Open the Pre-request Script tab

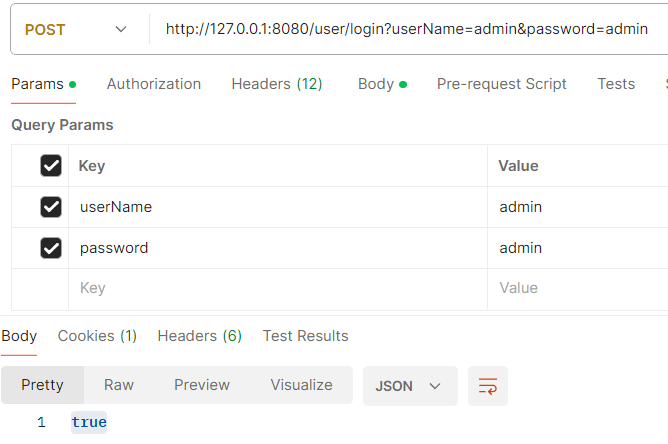point(501,84)
